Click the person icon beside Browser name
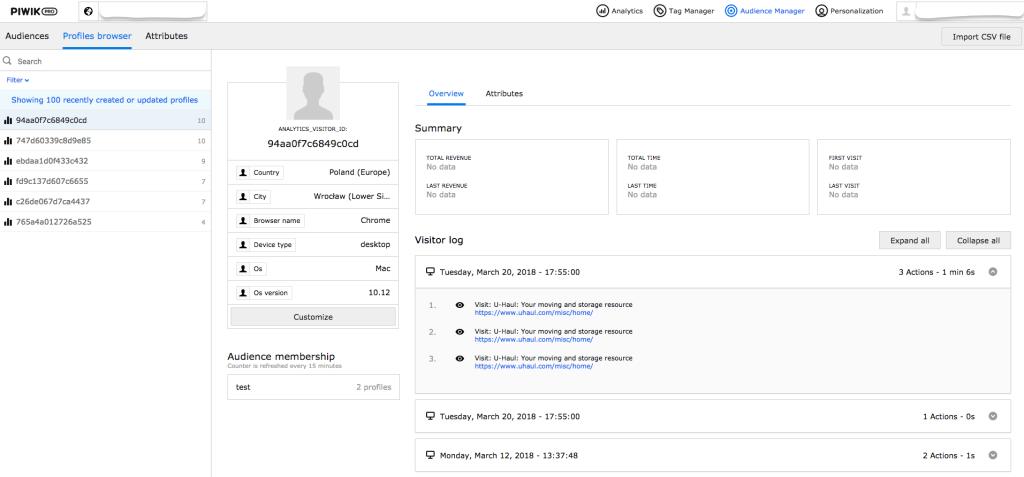This screenshot has height=477, width=1024. point(242,221)
